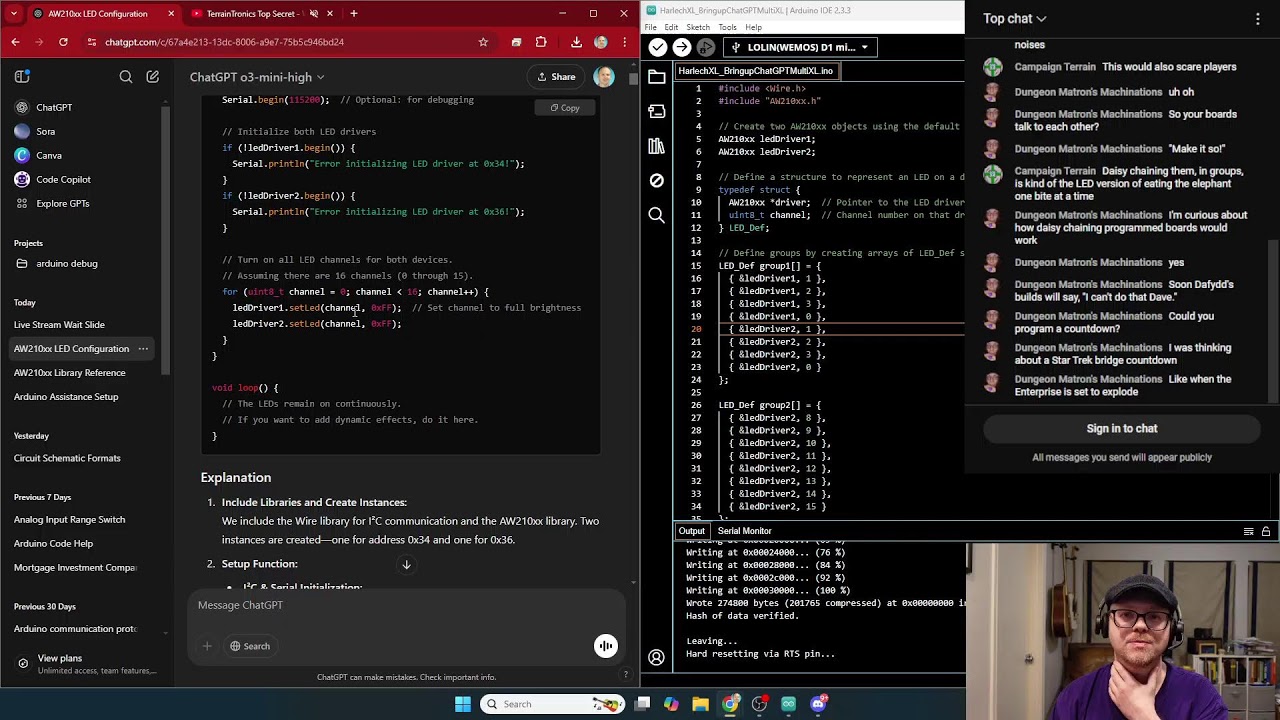Unmute the TerrainTronics tab audio icon

[x=314, y=14]
